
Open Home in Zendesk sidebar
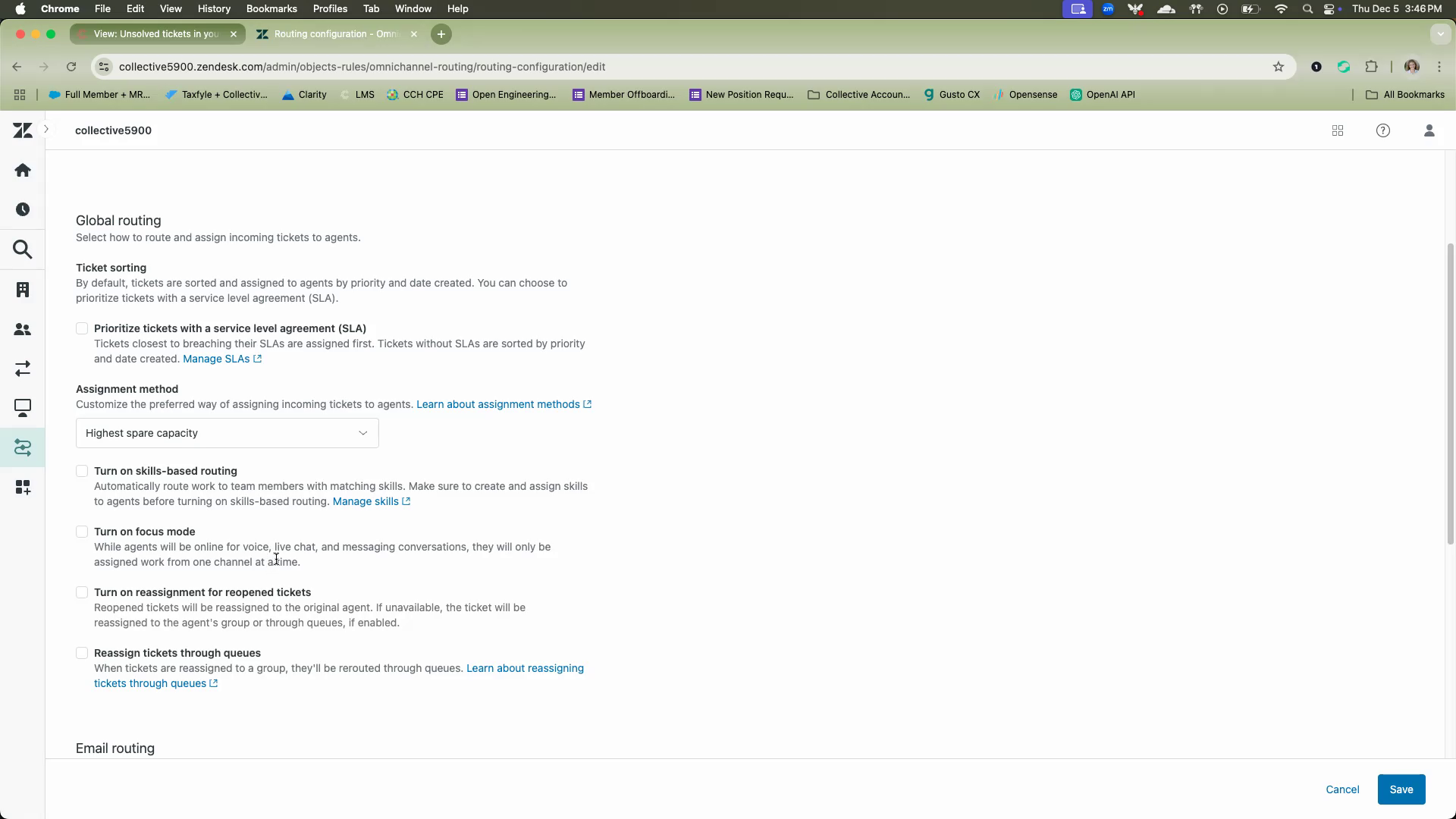click(23, 171)
